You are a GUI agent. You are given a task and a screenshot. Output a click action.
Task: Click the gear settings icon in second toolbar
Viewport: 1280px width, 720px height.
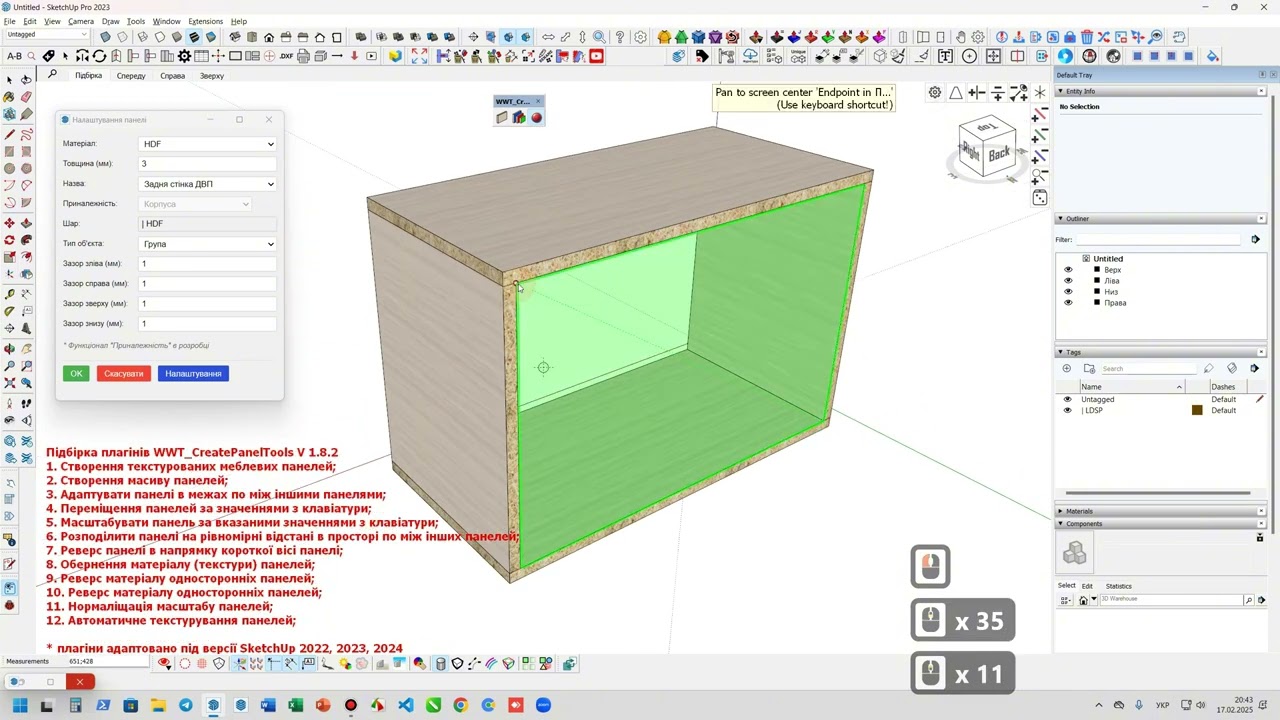click(184, 56)
